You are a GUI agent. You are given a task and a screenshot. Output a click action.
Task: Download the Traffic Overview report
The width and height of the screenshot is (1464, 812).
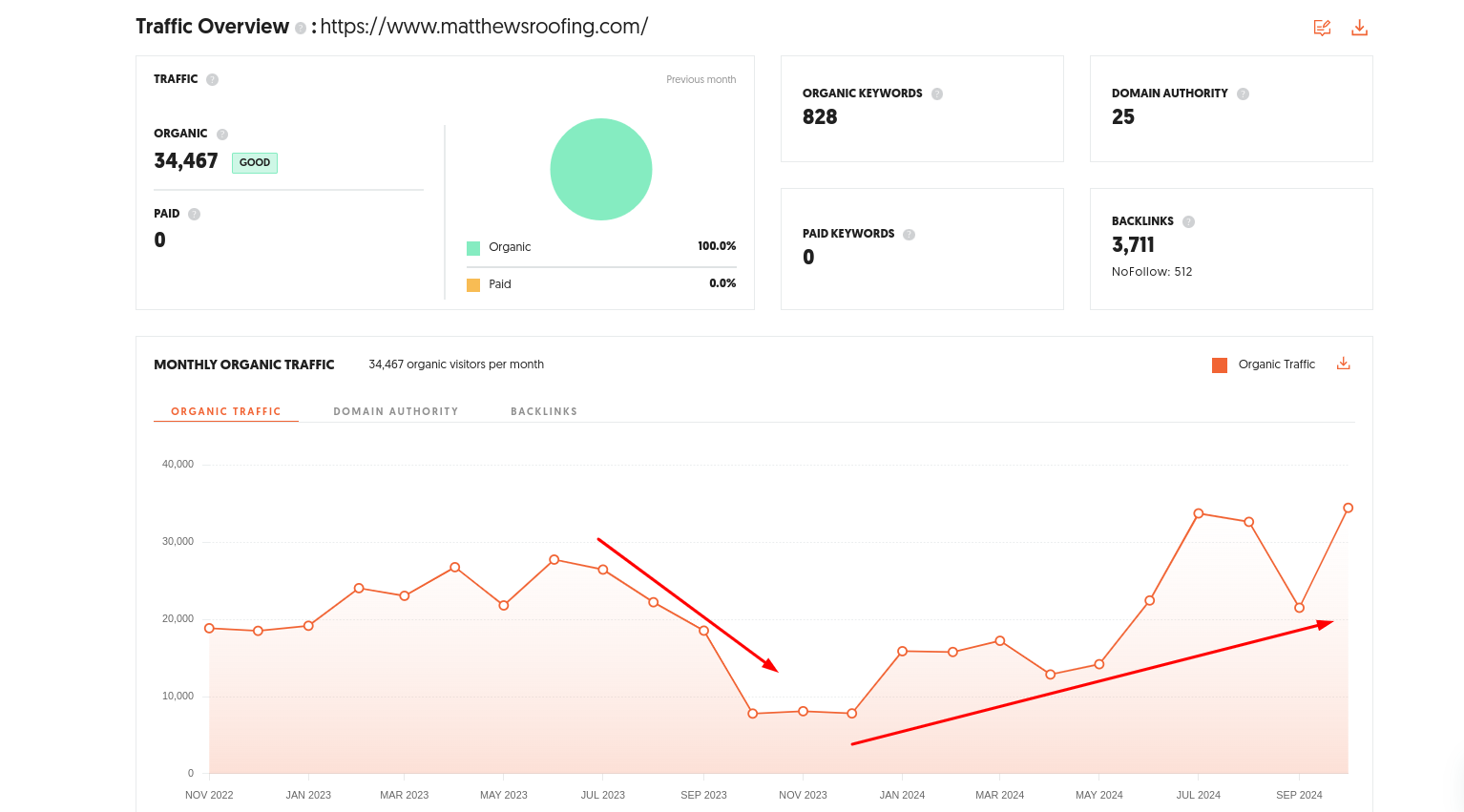(1360, 28)
